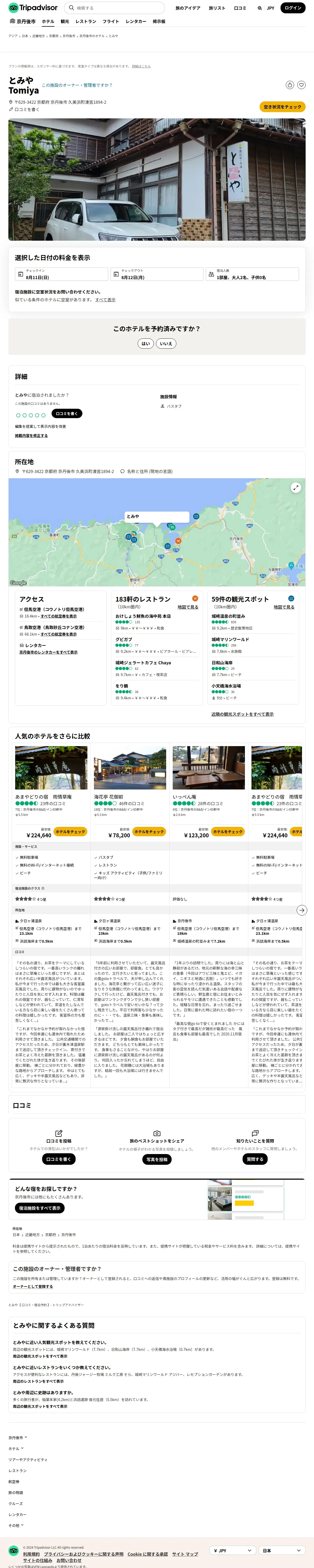Image resolution: width=314 pixels, height=1568 pixels.
Task: Click the blue attractions badge beside 59件の観光スポット
Action: tap(291, 598)
